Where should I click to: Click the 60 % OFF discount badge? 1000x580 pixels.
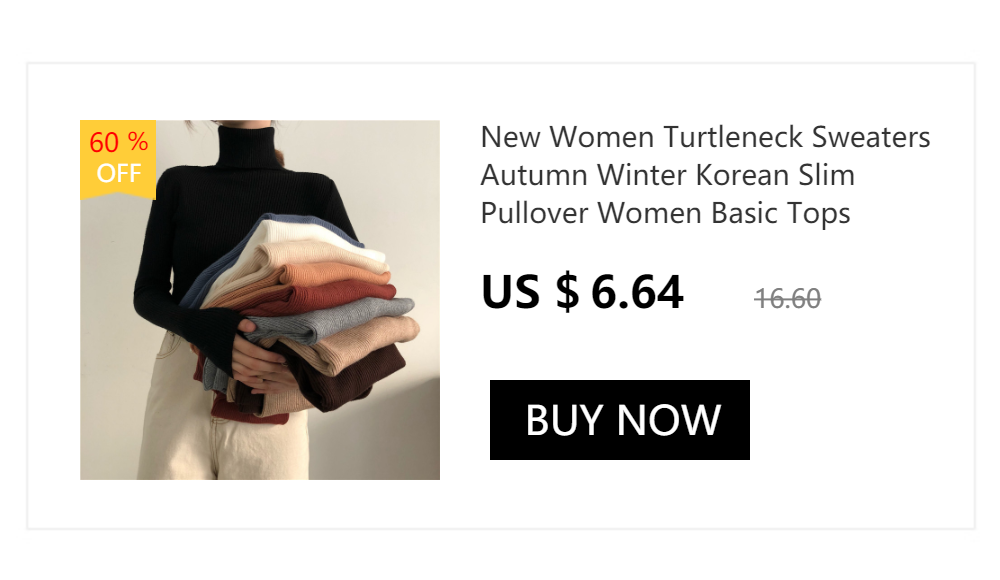coord(118,159)
